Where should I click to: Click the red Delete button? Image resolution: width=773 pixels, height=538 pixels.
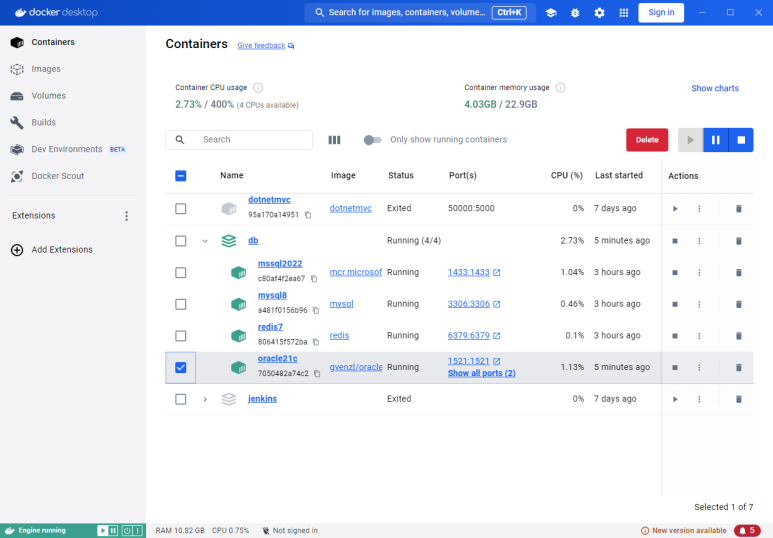(x=647, y=140)
